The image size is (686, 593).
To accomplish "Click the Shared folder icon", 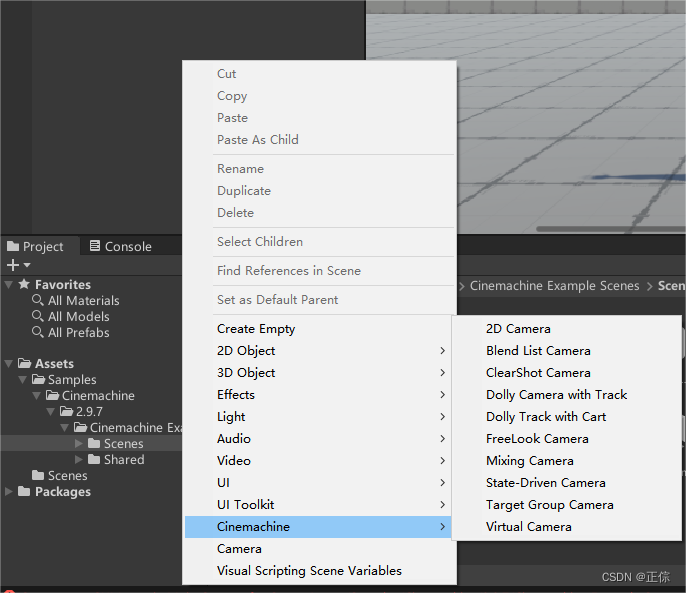I will [94, 459].
